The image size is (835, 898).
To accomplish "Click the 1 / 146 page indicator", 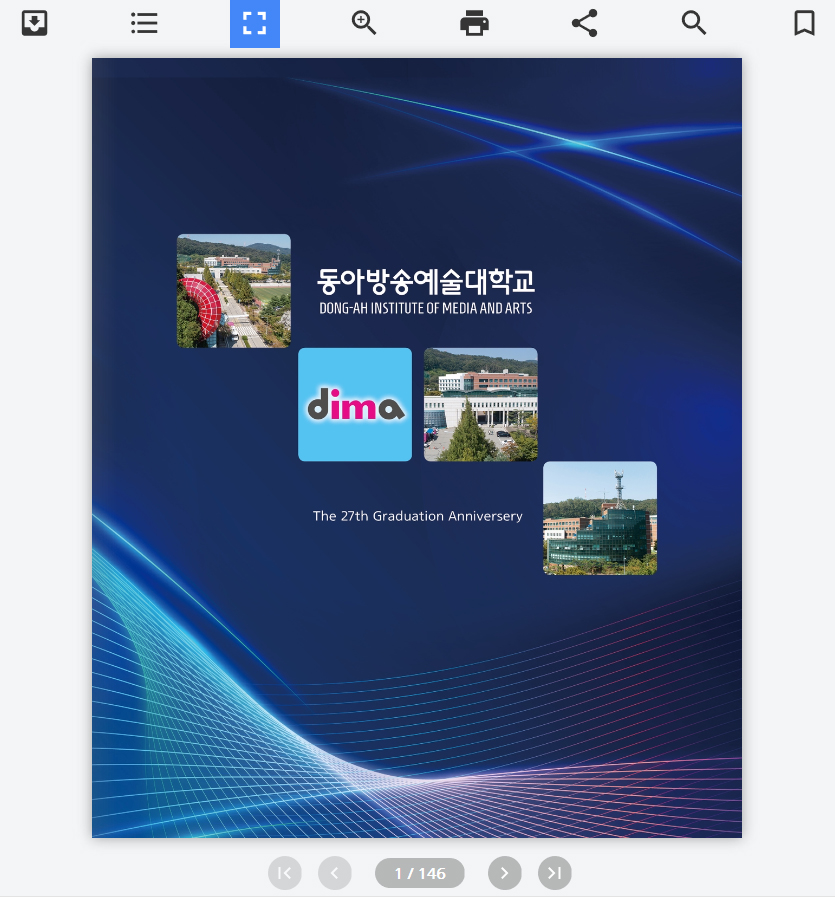I will 420,873.
